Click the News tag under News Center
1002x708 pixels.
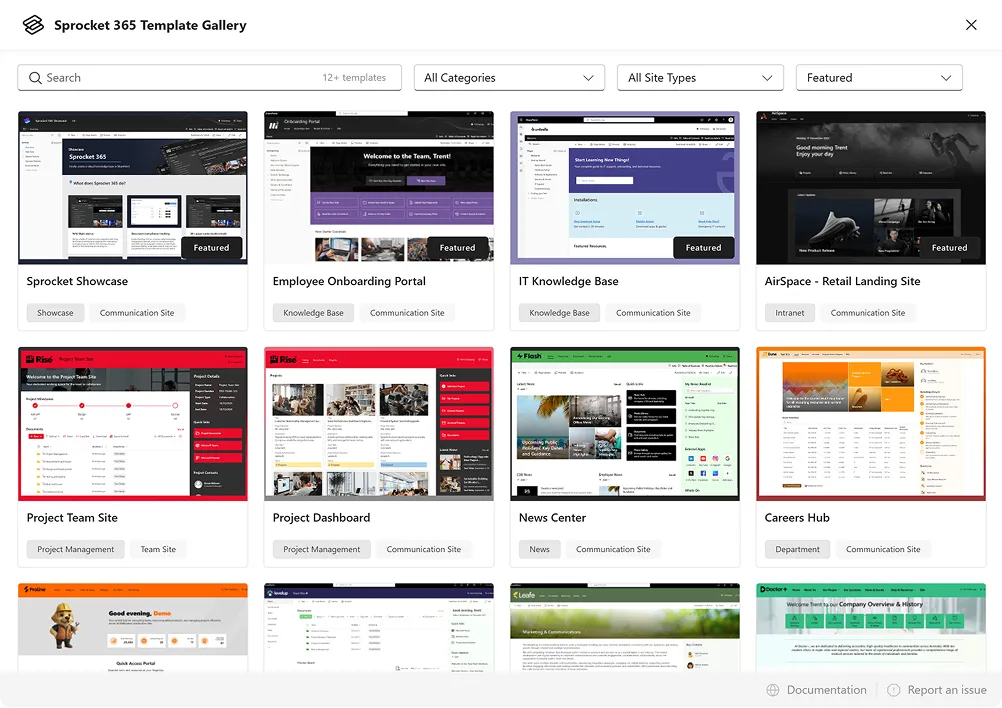coord(539,550)
